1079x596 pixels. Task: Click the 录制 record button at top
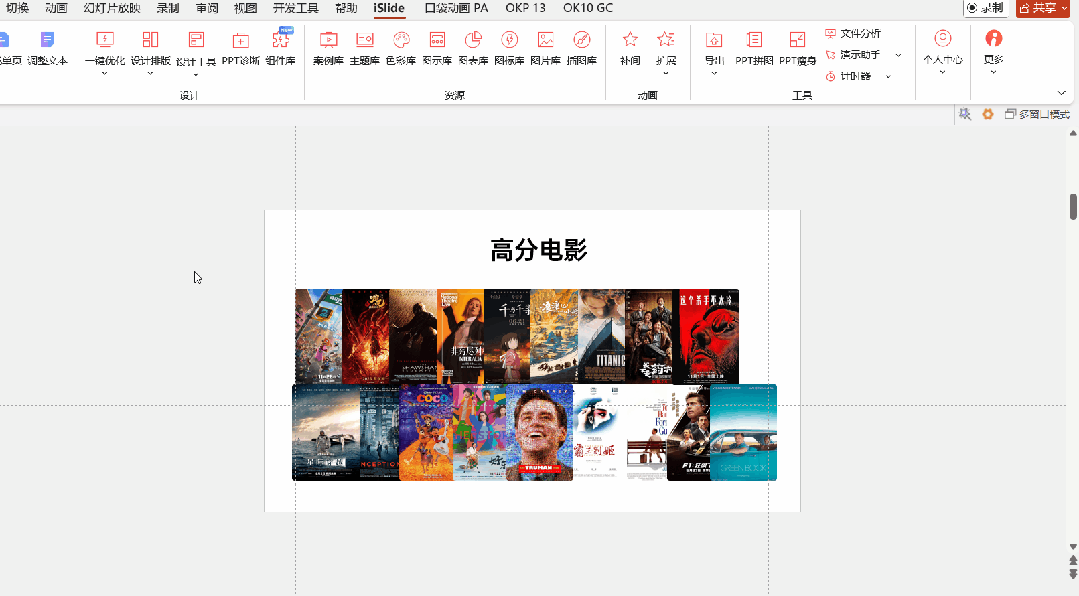point(985,8)
